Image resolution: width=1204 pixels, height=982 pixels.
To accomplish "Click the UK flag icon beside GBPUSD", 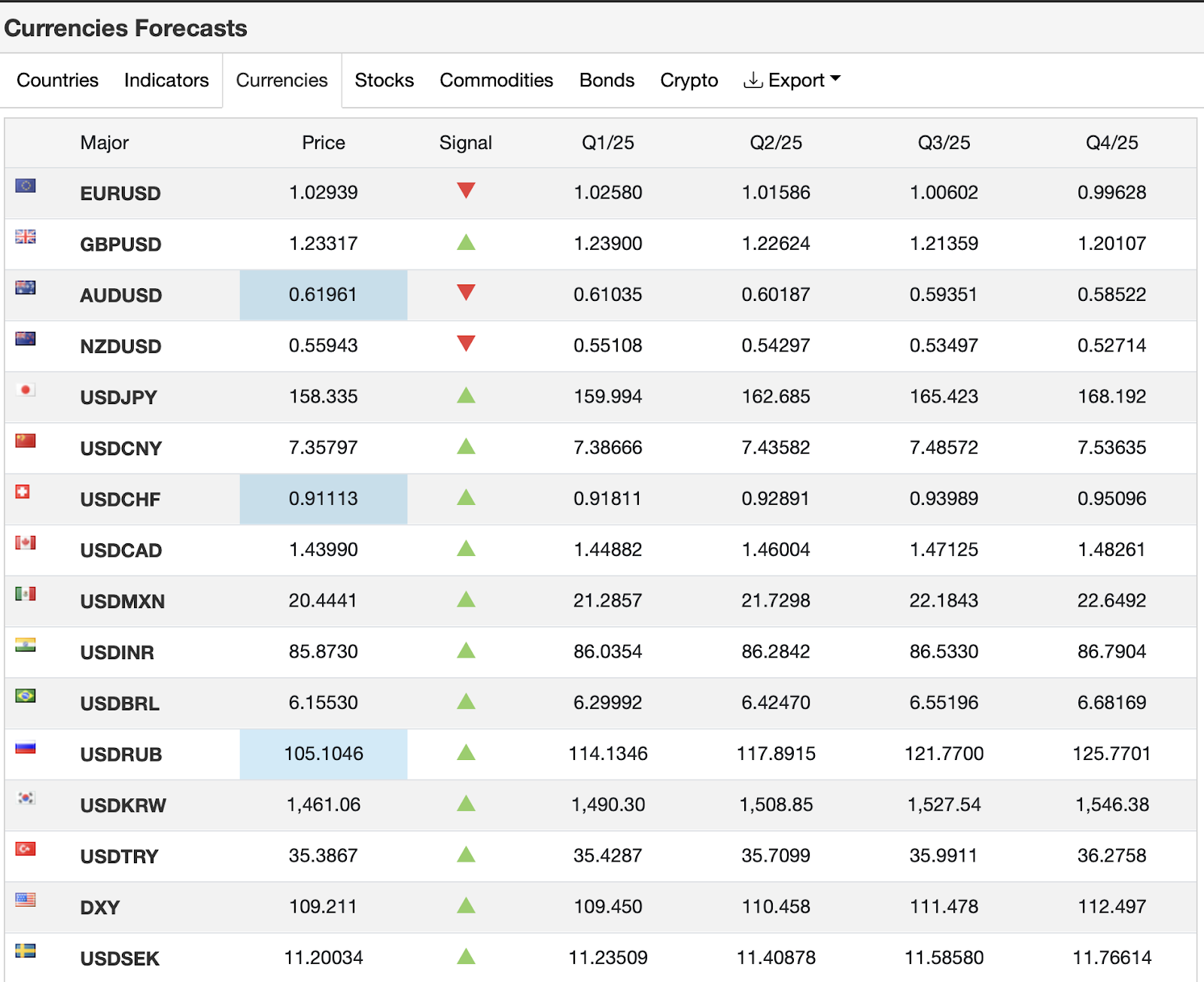I will [x=26, y=236].
